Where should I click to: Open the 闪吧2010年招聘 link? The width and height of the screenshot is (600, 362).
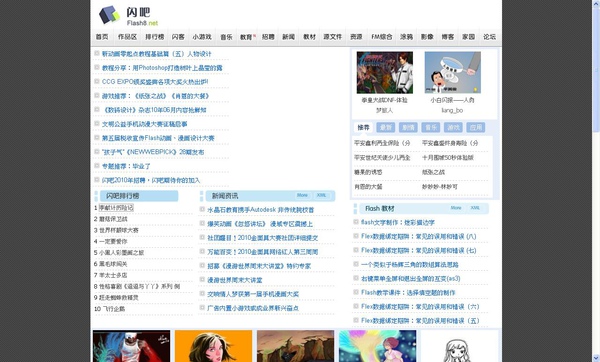click(x=151, y=180)
